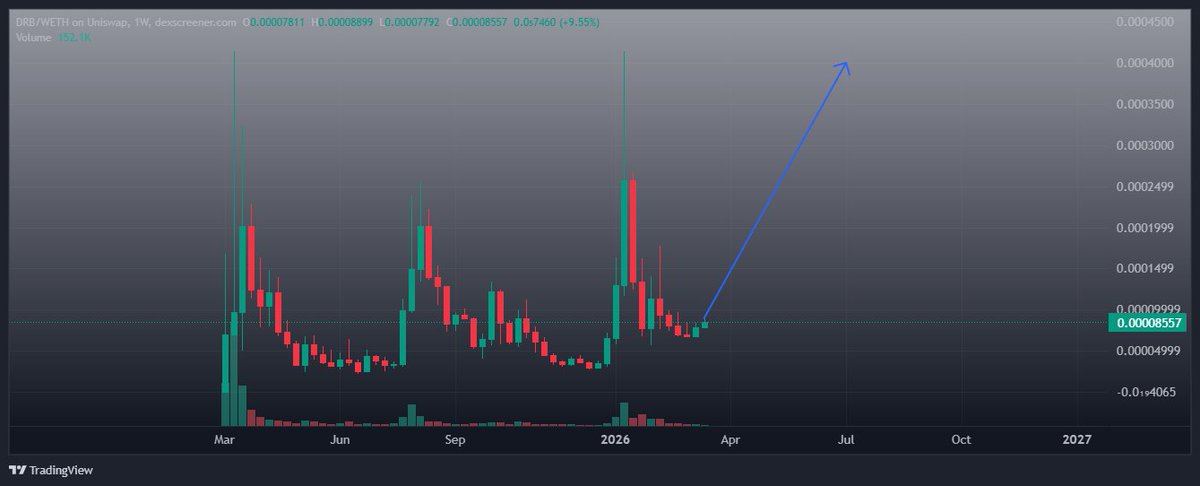Screen dimensions: 1200x486
Task: Click the Apr time axis label
Action: [x=731, y=439]
